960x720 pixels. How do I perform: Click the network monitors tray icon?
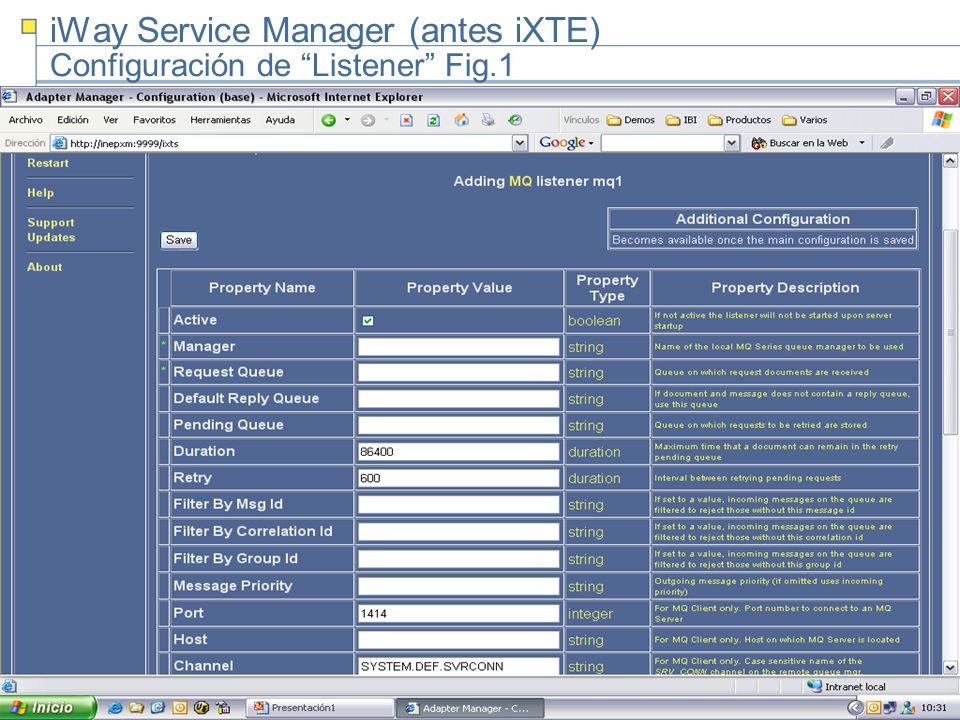click(890, 708)
